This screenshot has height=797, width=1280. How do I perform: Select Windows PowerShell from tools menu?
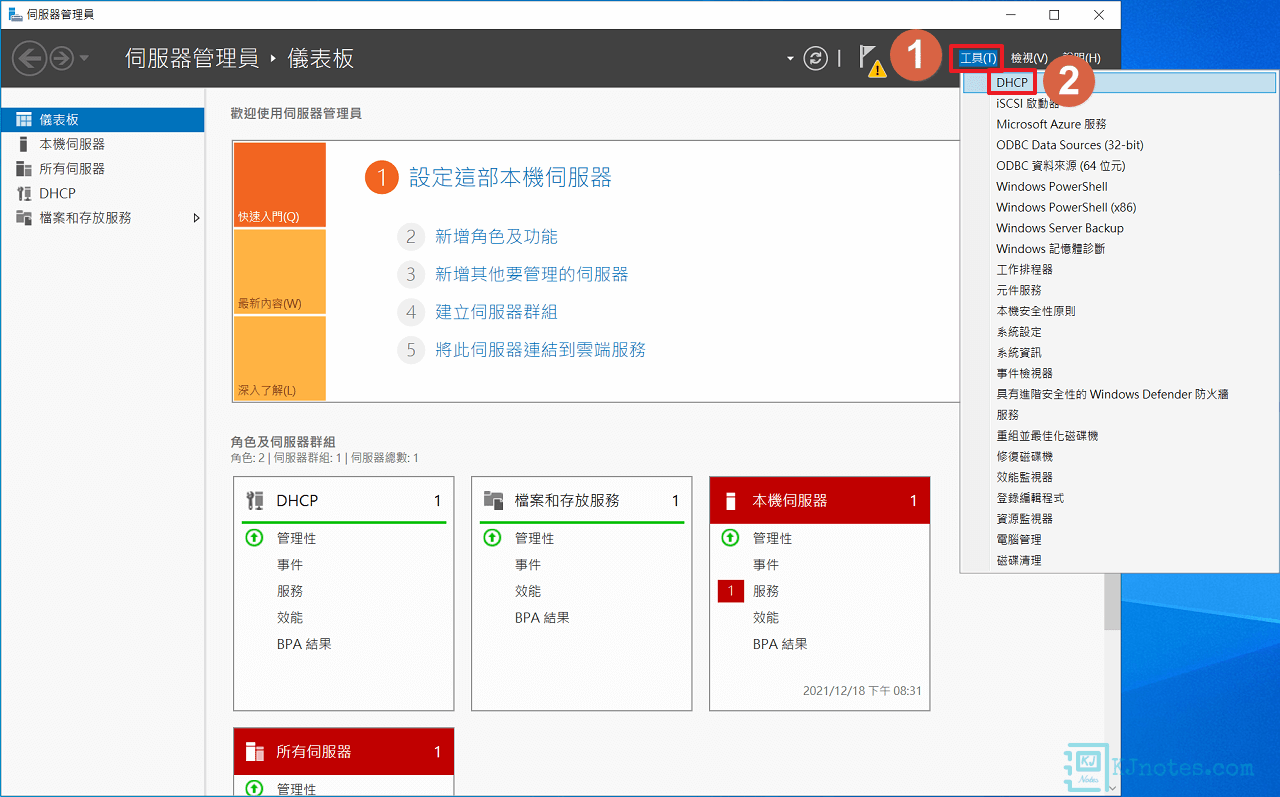[1051, 187]
